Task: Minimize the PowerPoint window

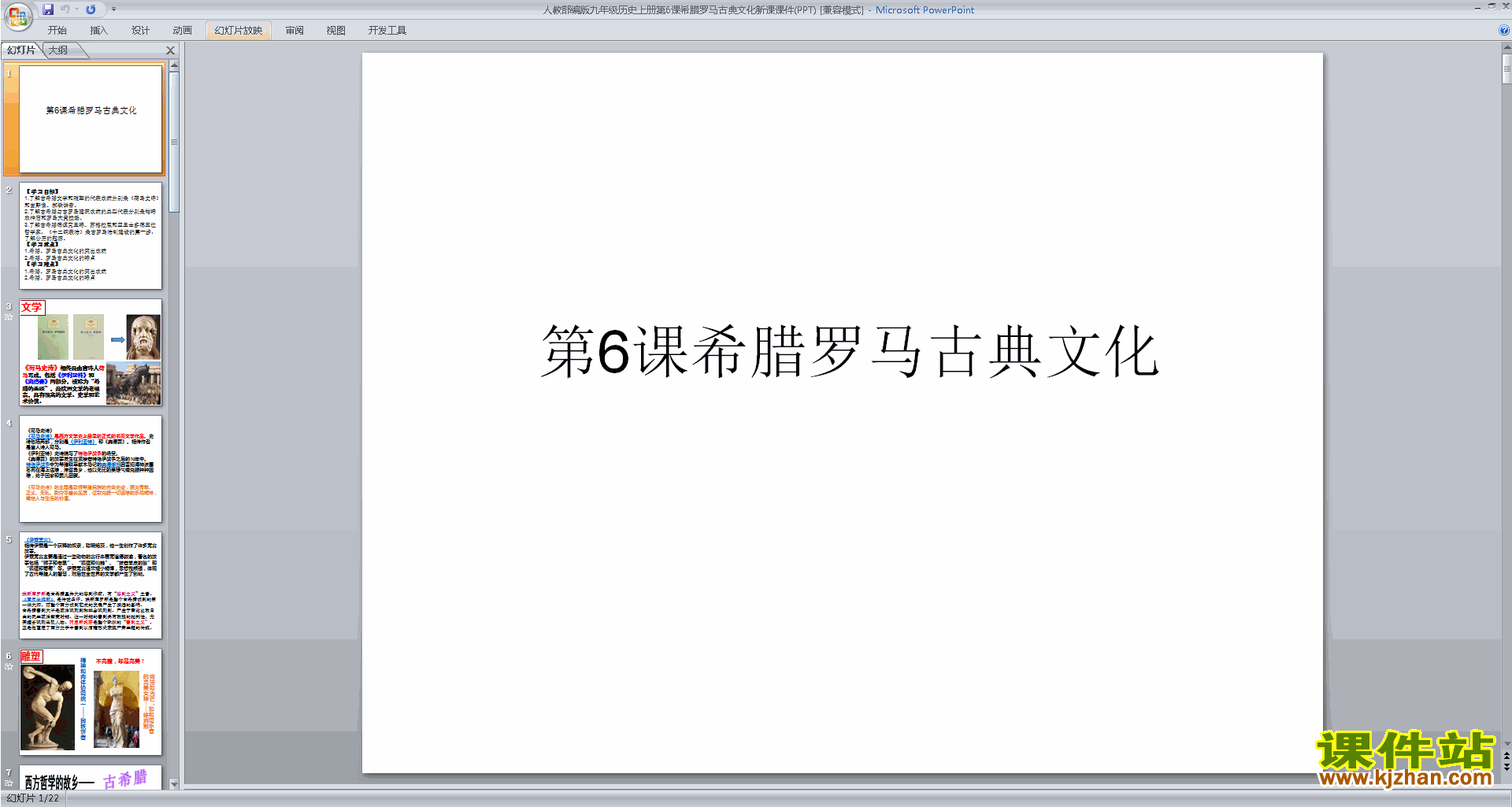Action: [x=1477, y=6]
